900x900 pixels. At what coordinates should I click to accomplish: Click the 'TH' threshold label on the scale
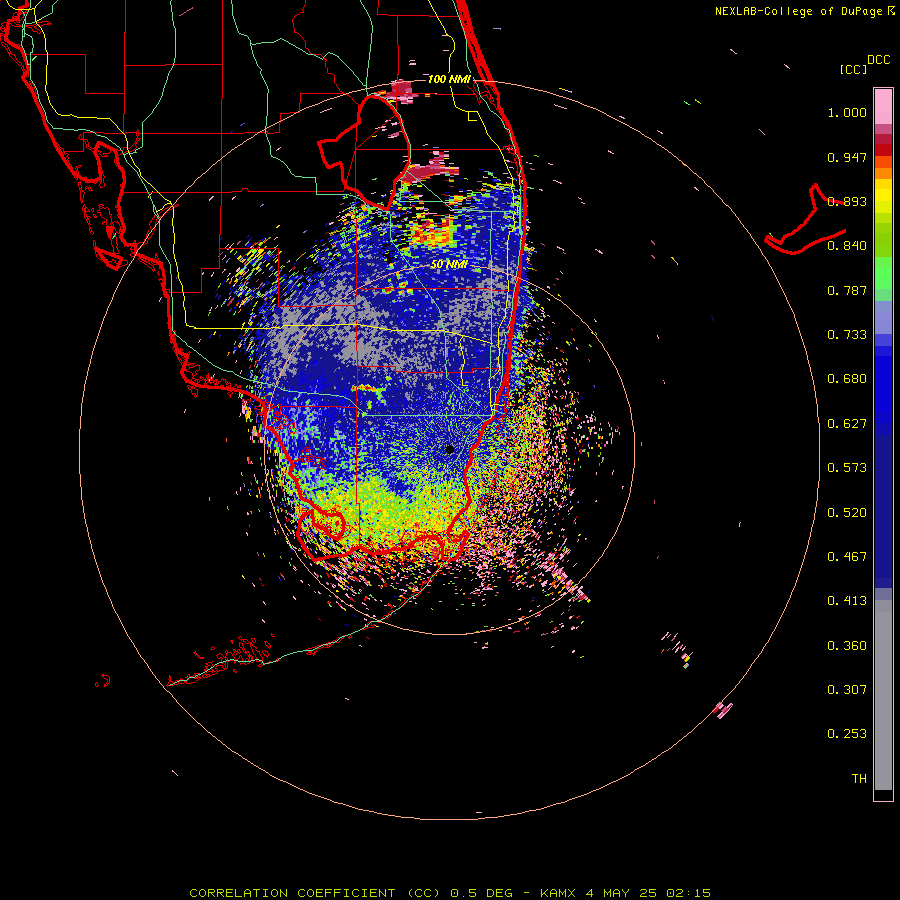pos(859,779)
